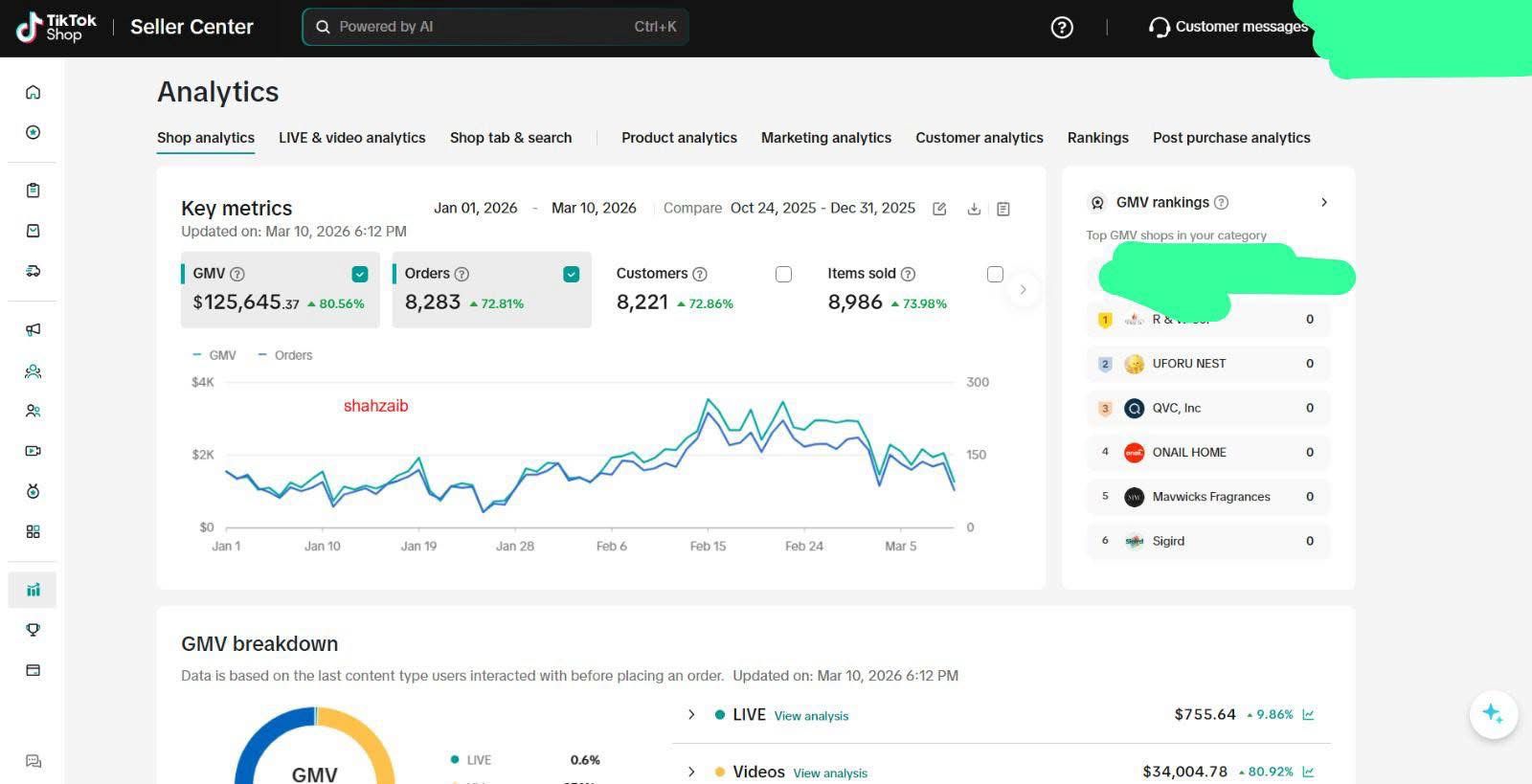Open the Sigird ranking row
The image size is (1532, 784).
tap(1208, 541)
